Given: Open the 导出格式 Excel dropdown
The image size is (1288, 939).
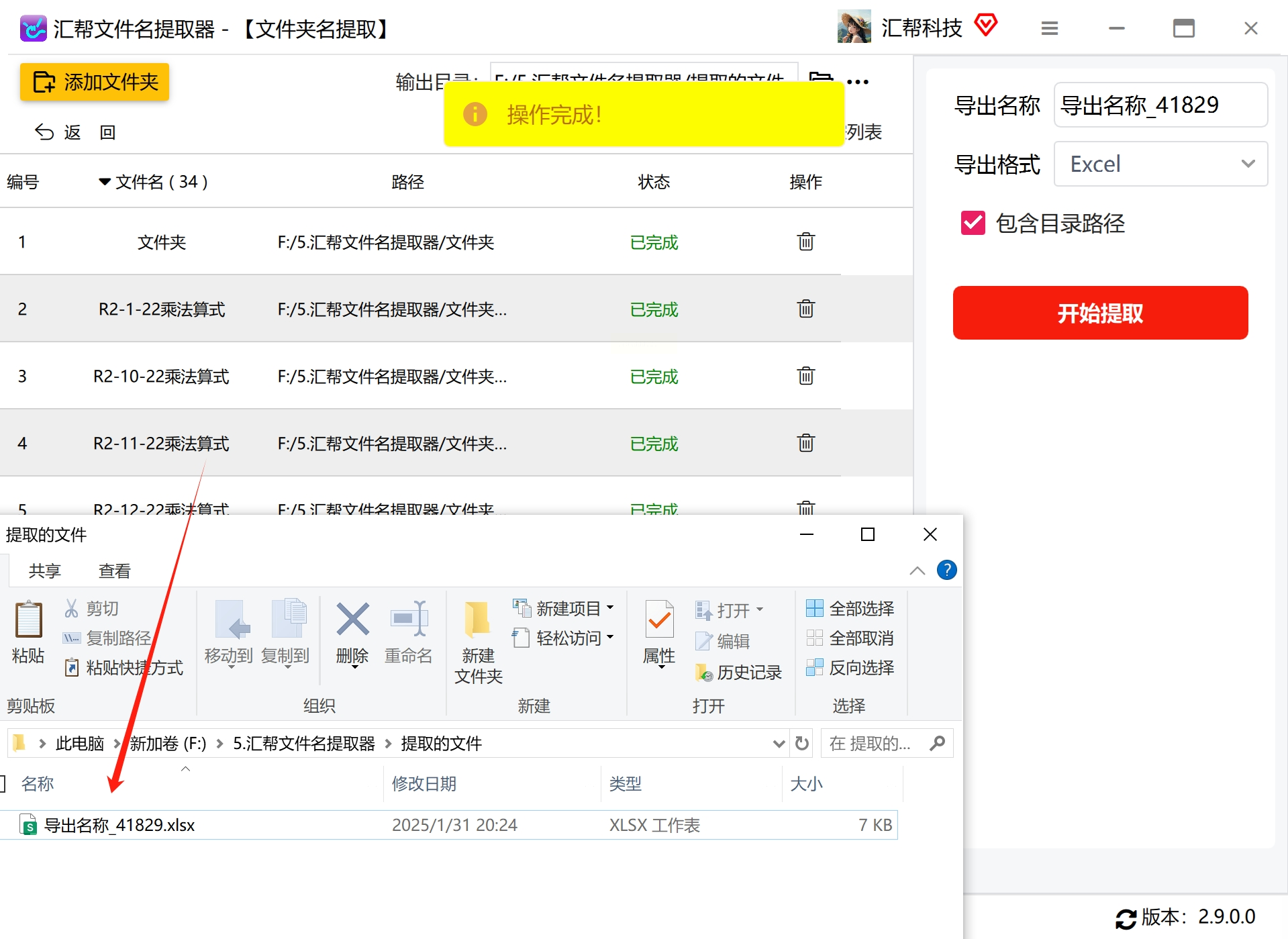Looking at the screenshot, I should [1160, 164].
